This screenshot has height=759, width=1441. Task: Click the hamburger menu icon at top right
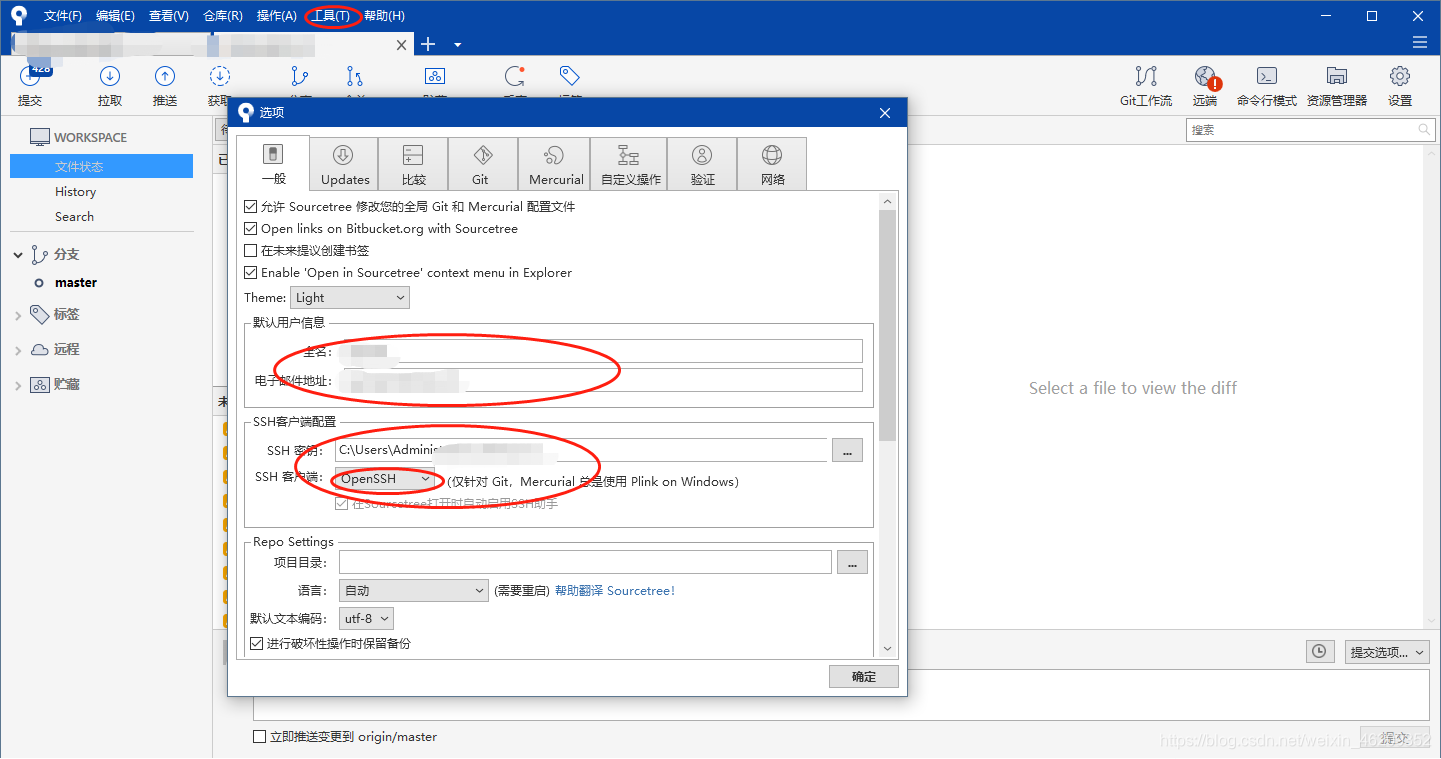(1419, 42)
